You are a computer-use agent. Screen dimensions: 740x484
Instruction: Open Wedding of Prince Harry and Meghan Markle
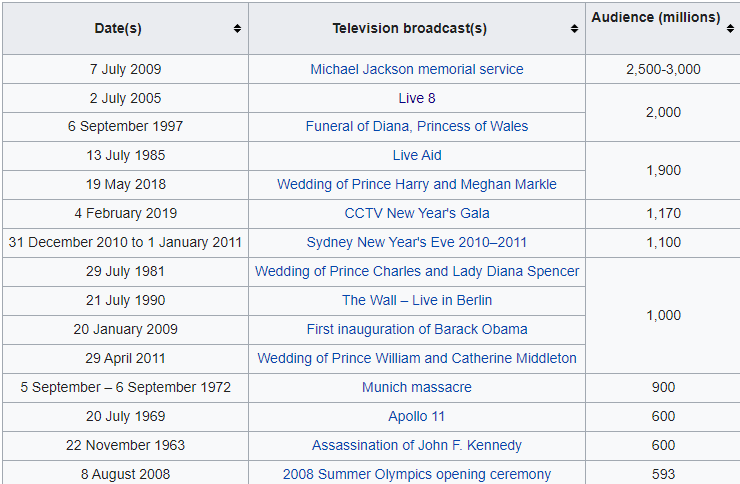pyautogui.click(x=417, y=184)
